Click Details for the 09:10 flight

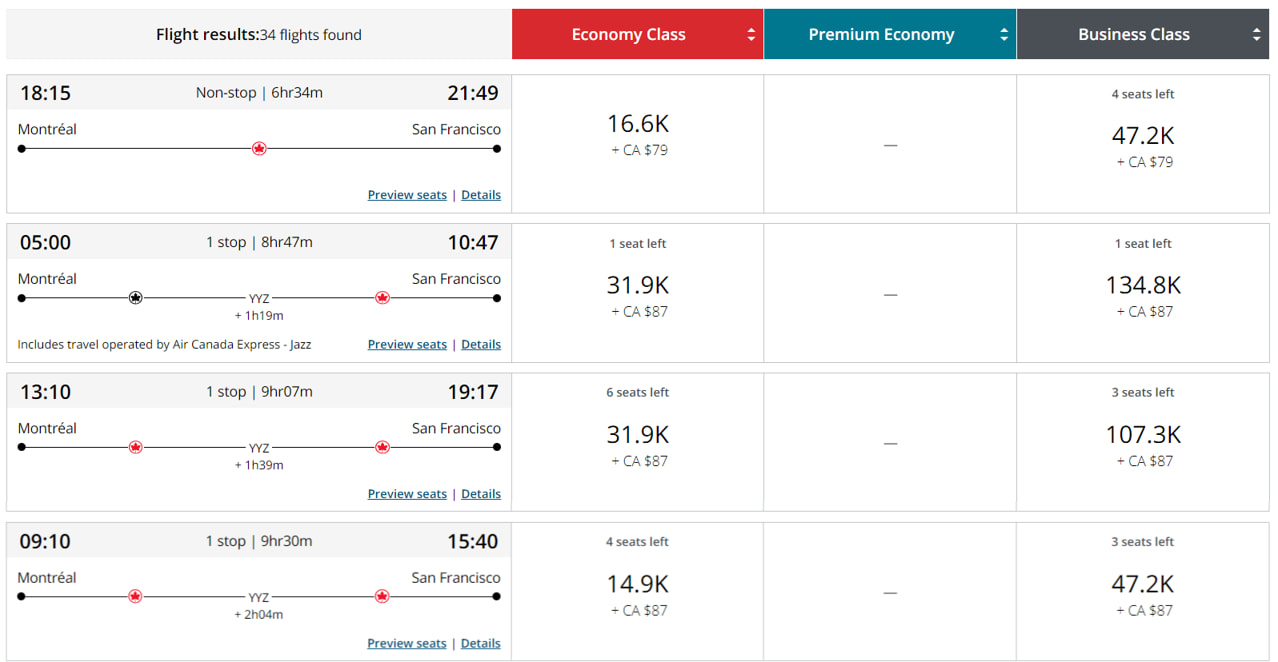(x=481, y=642)
